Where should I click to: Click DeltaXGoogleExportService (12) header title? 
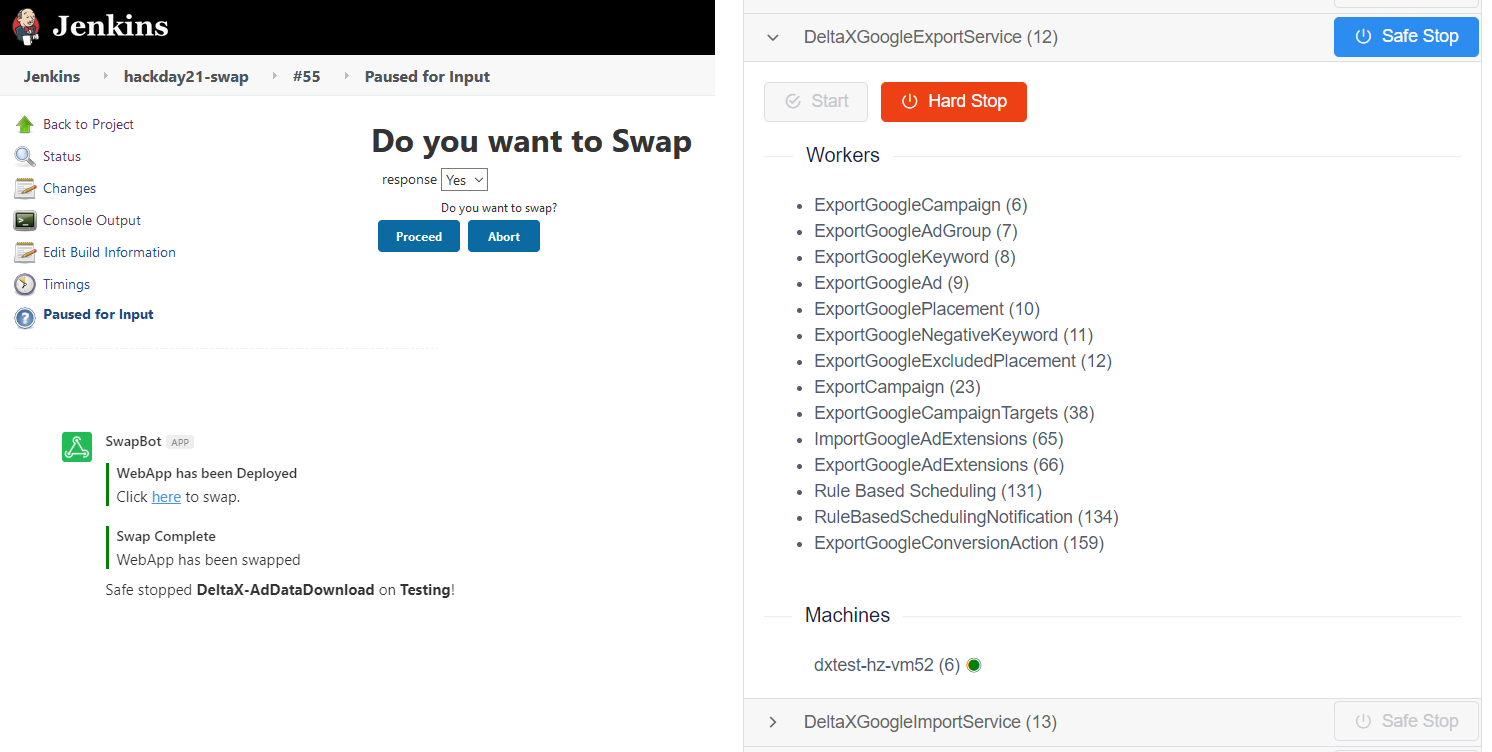930,37
